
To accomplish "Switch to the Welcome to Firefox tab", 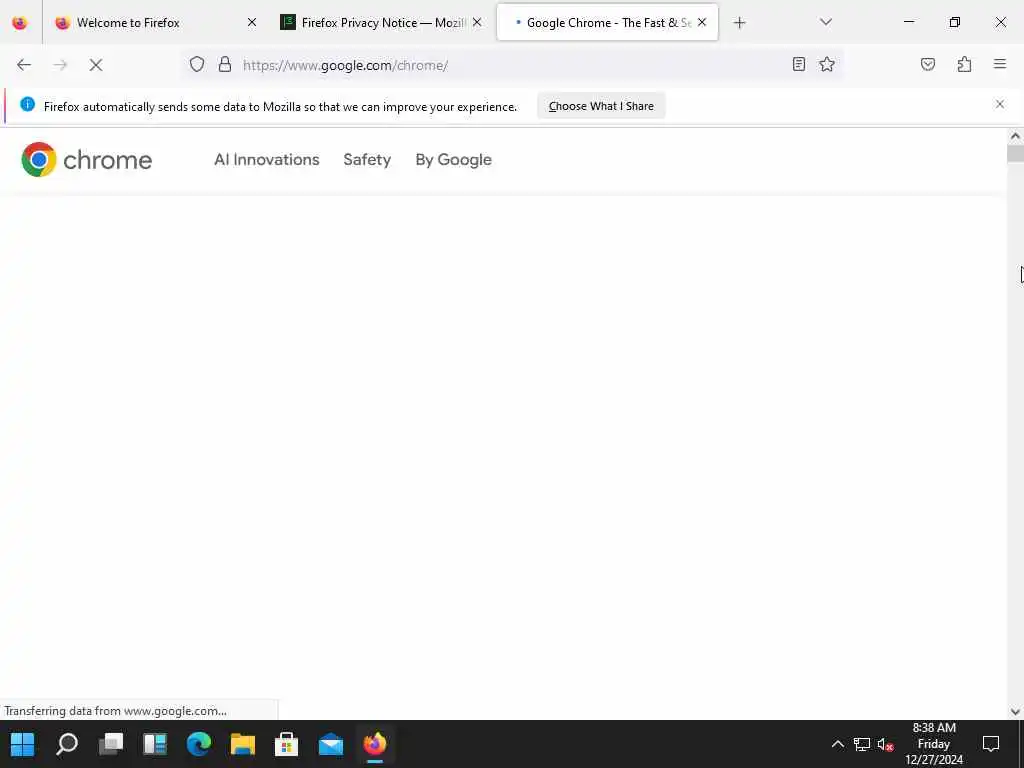I will (156, 22).
